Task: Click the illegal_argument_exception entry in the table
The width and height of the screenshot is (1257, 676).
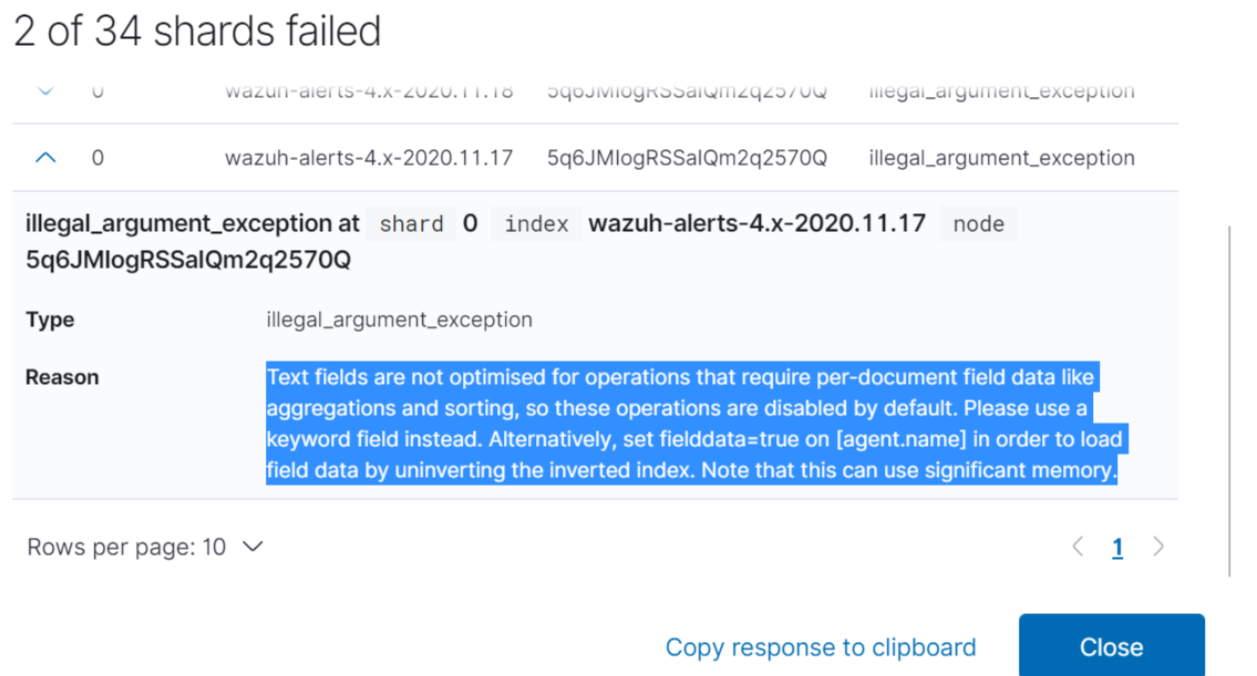Action: tap(1001, 157)
